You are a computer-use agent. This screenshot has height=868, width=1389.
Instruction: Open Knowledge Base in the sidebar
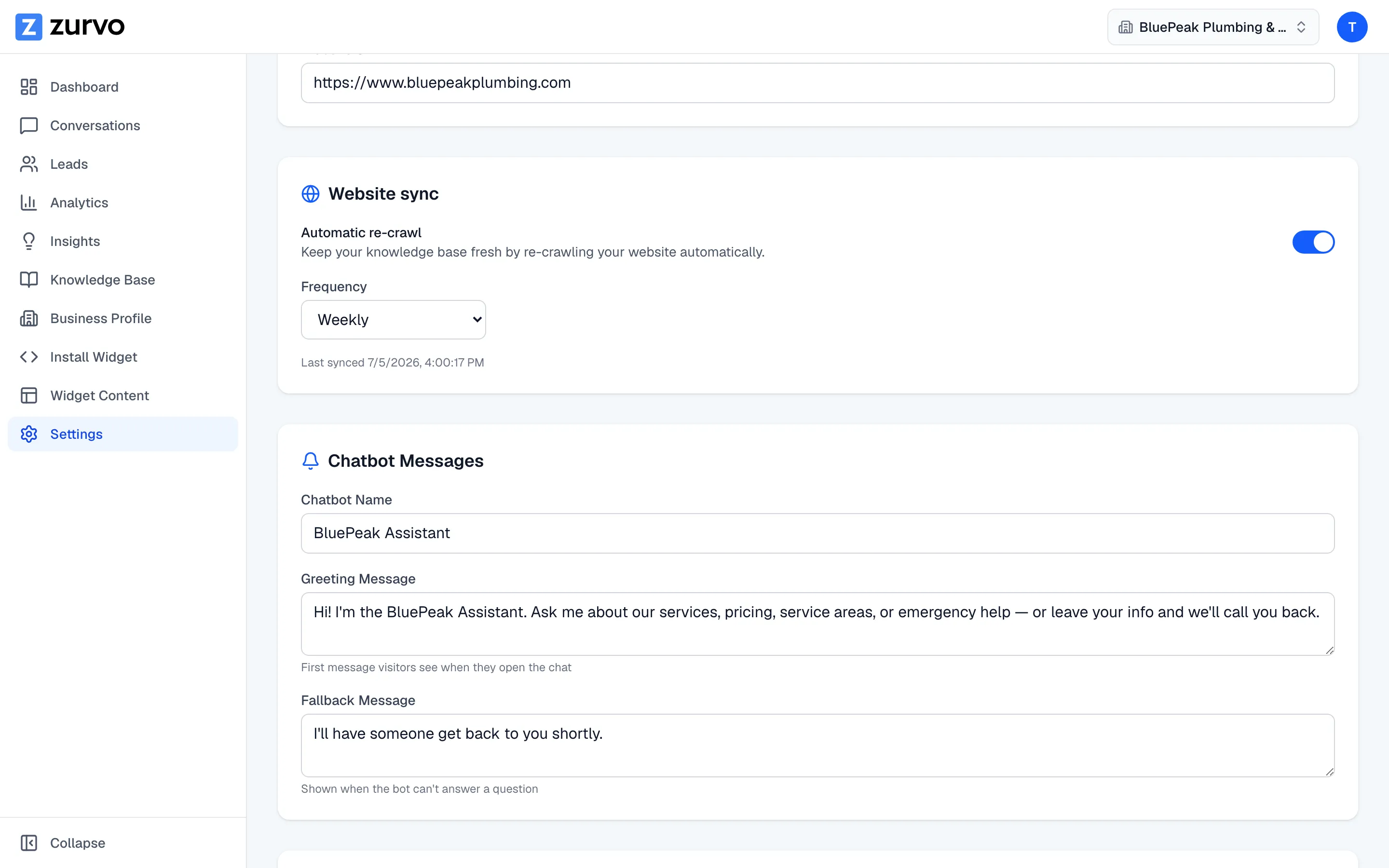[x=123, y=280]
